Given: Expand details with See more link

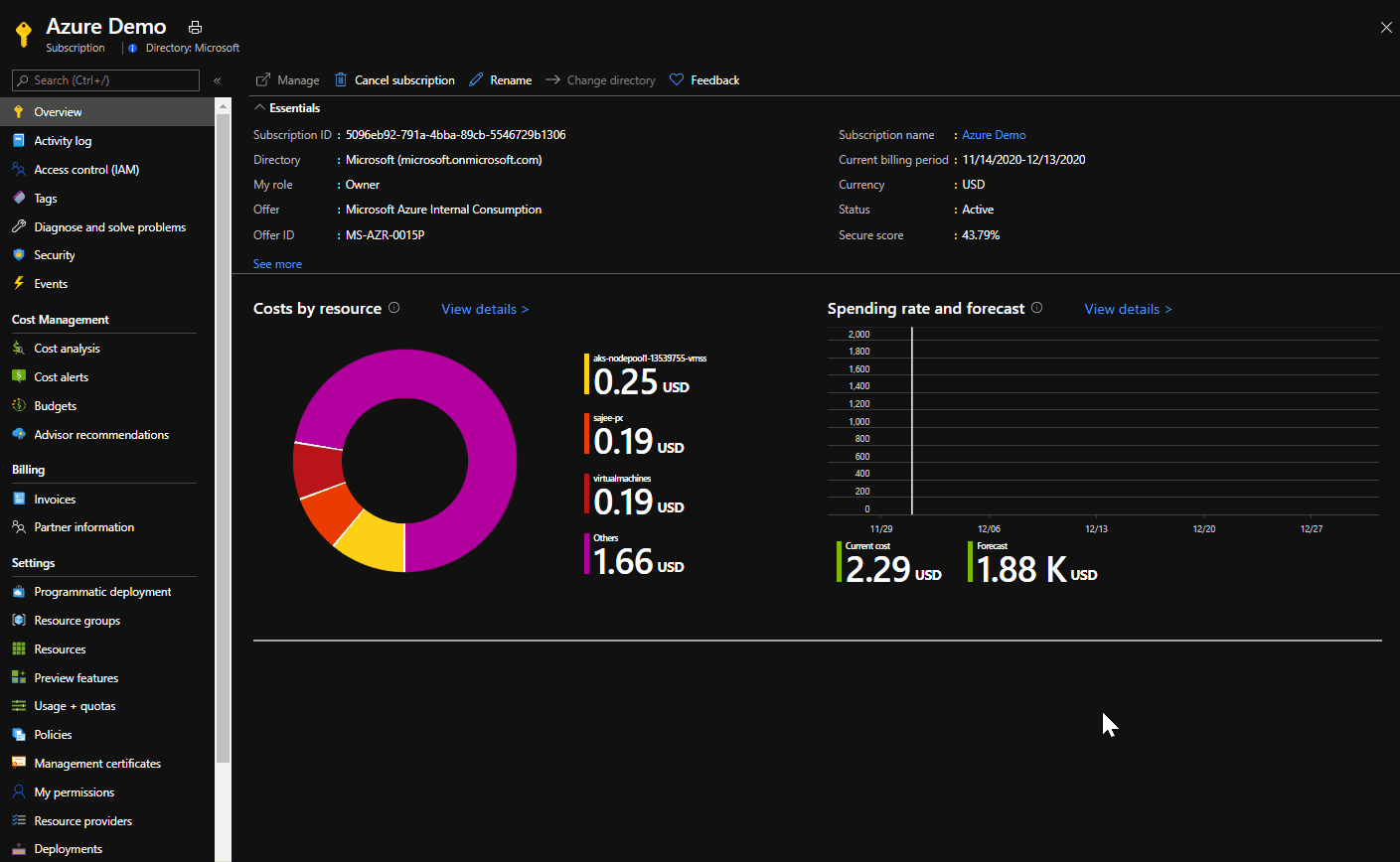Looking at the screenshot, I should point(277,264).
